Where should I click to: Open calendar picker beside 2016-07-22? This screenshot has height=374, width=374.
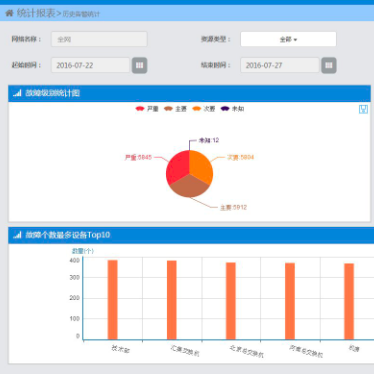139,65
